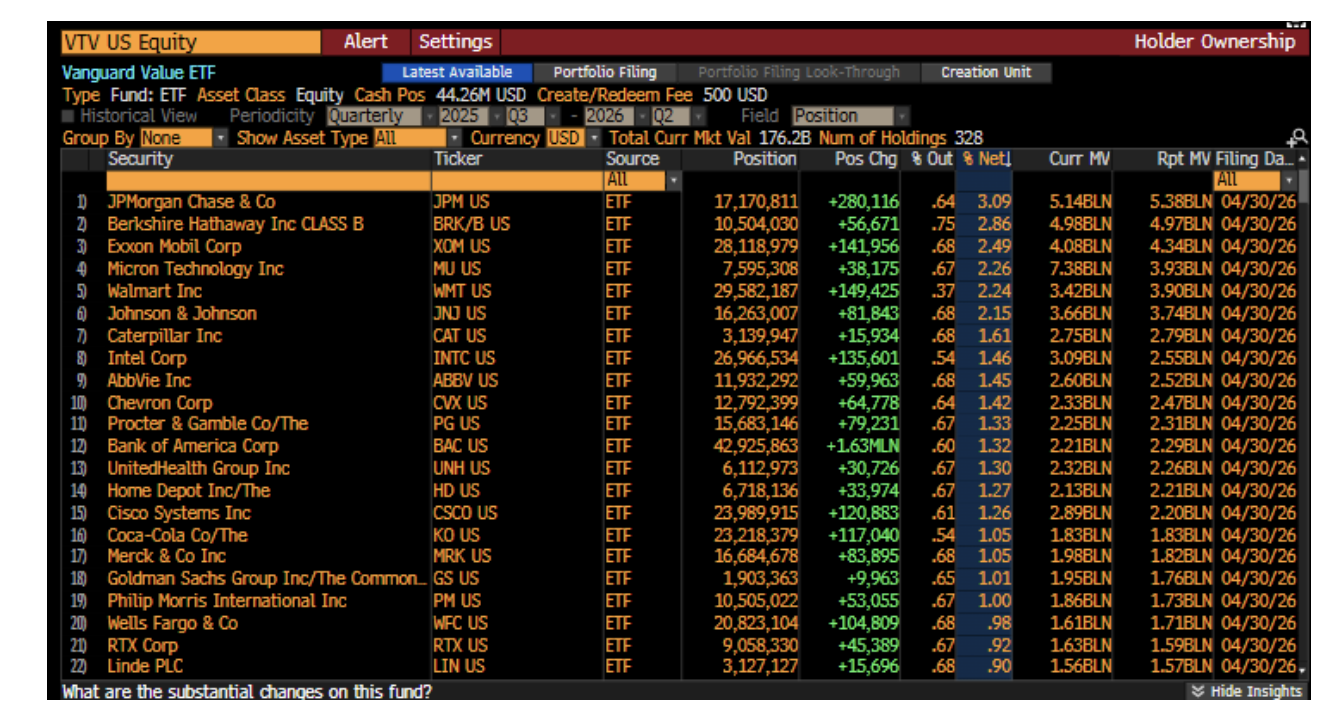The width and height of the screenshot is (1326, 714).
Task: Sort by the Security column header
Action: click(140, 159)
